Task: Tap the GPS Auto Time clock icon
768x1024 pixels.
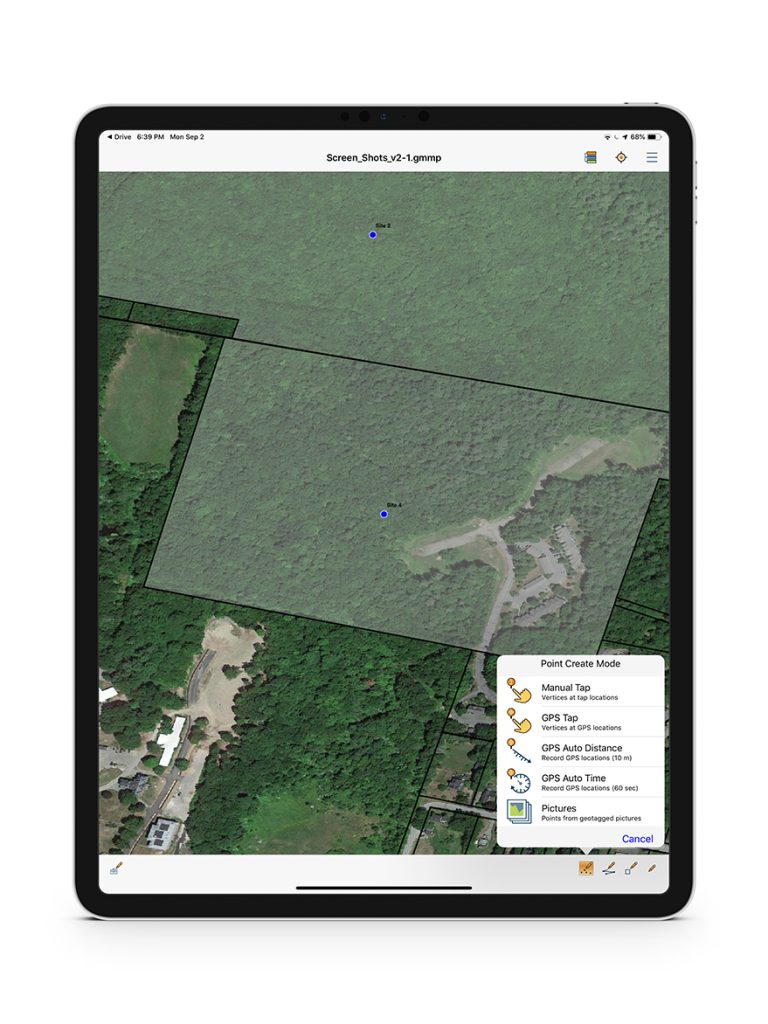Action: click(x=518, y=782)
